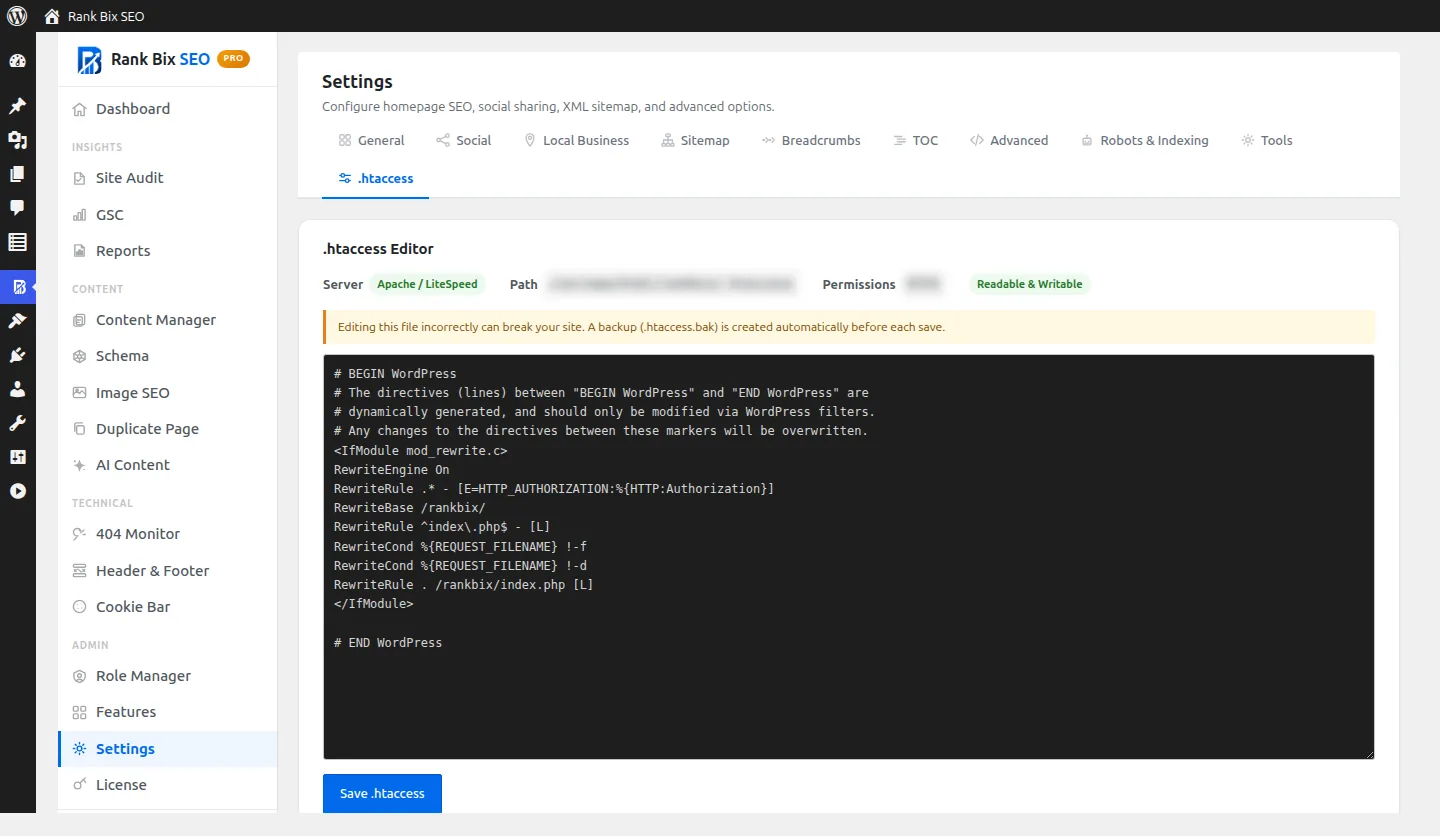Open the Media library icon
Screen dimensions: 1440x836
point(17,140)
